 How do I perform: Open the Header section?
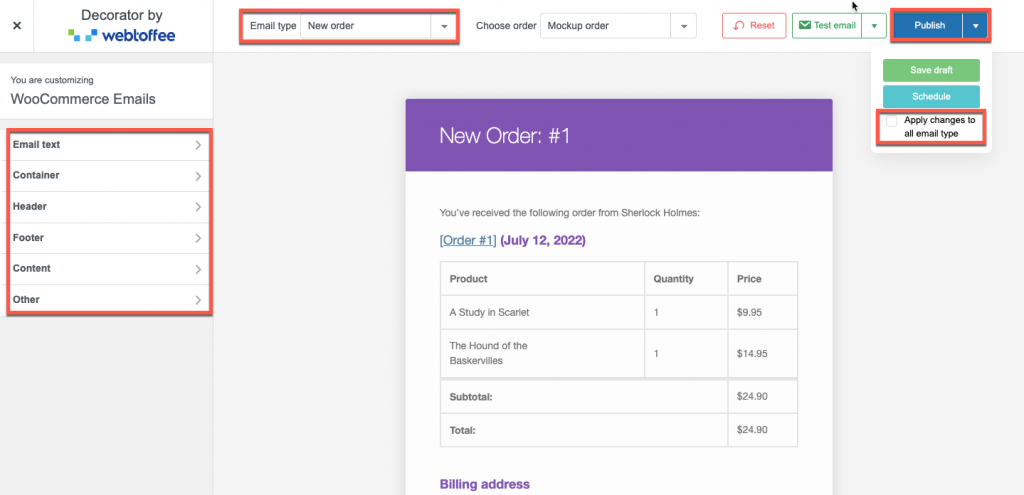pos(108,207)
